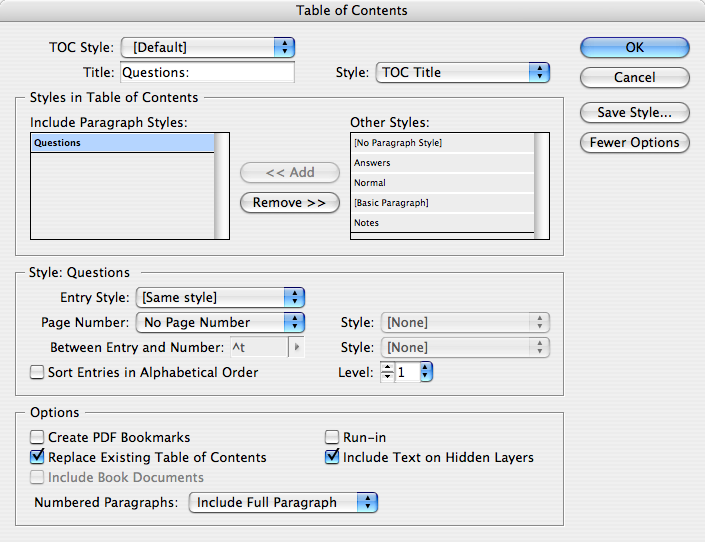
Task: Toggle the Run-in checkbox
Action: coord(333,437)
